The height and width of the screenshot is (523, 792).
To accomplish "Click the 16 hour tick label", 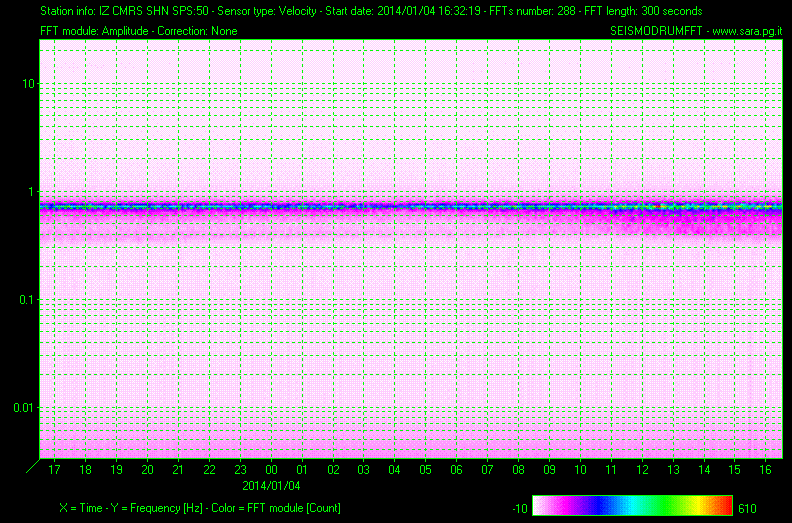I will tap(766, 470).
